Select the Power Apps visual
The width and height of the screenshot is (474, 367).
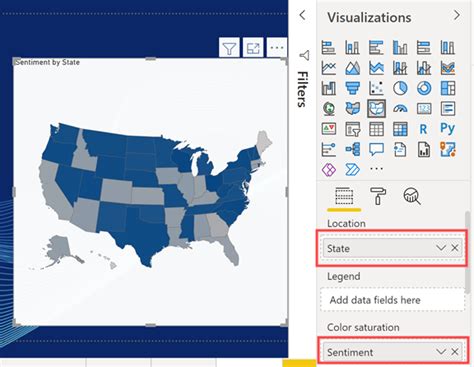tap(329, 169)
